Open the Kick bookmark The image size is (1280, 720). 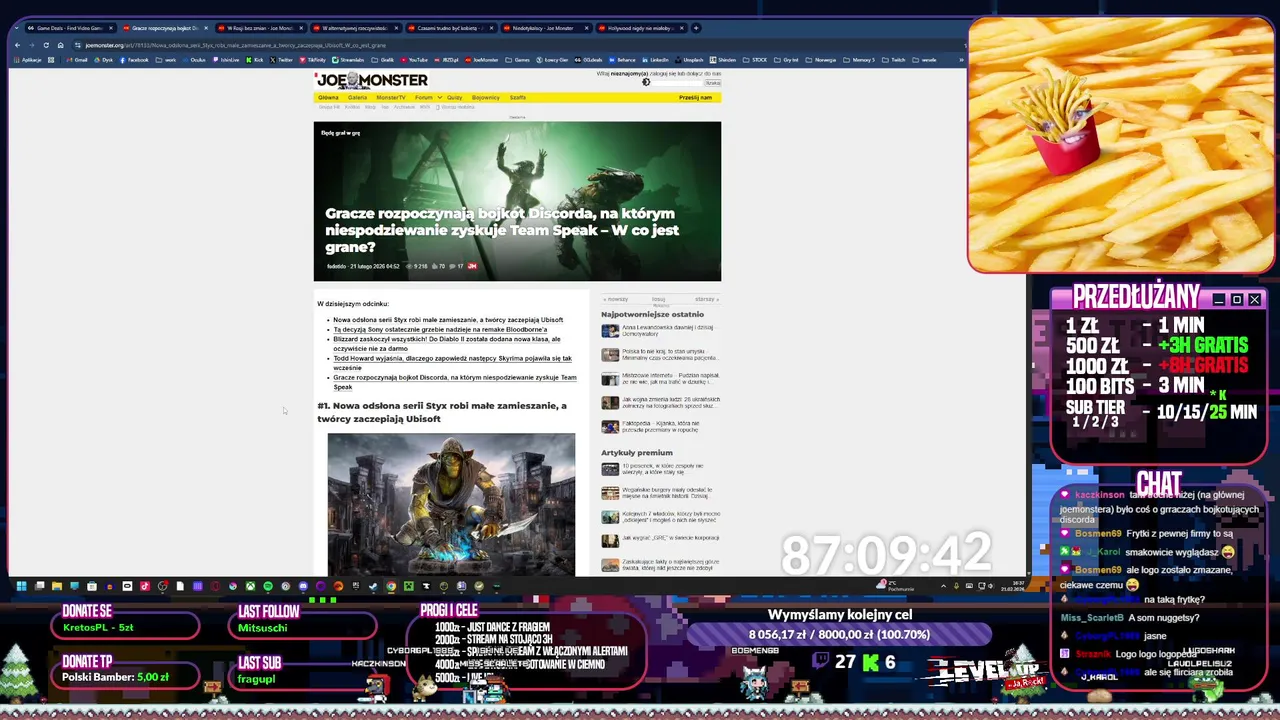[254, 60]
